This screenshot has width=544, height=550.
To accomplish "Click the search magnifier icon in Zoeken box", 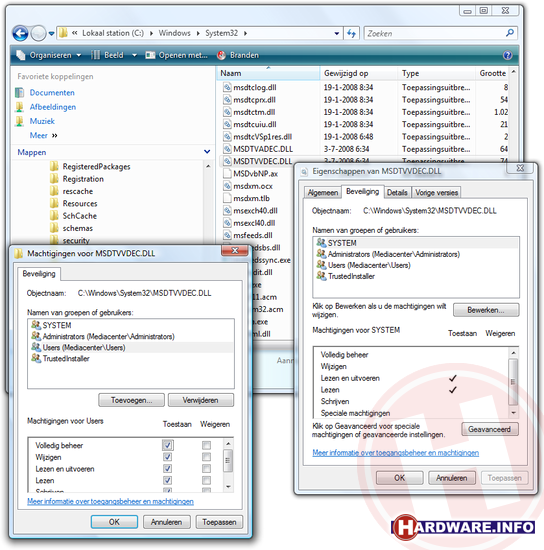I will [510, 33].
